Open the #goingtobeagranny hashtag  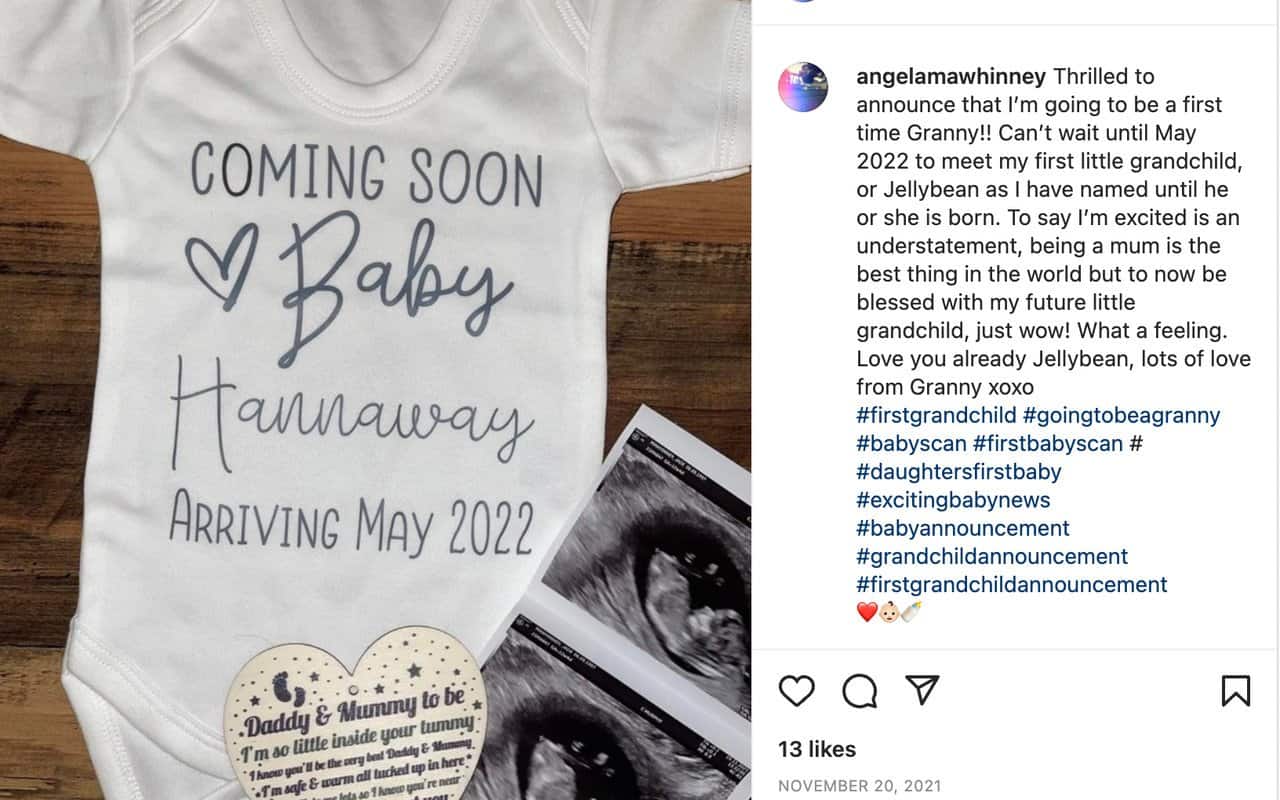point(1122,415)
